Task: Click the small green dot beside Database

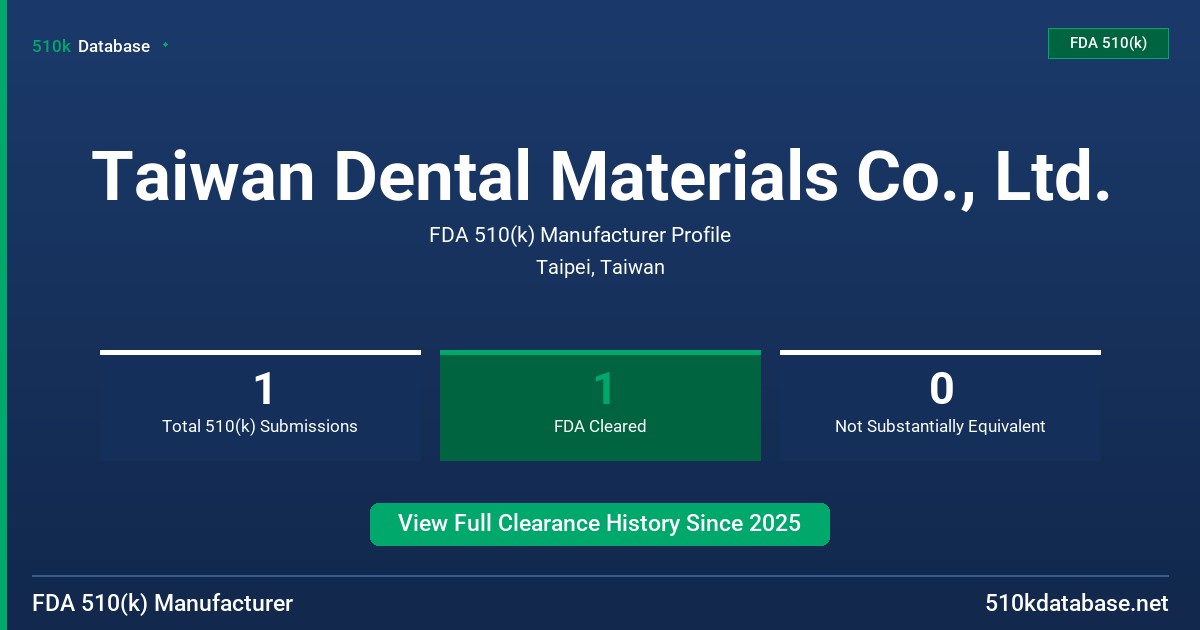Action: 165,45
